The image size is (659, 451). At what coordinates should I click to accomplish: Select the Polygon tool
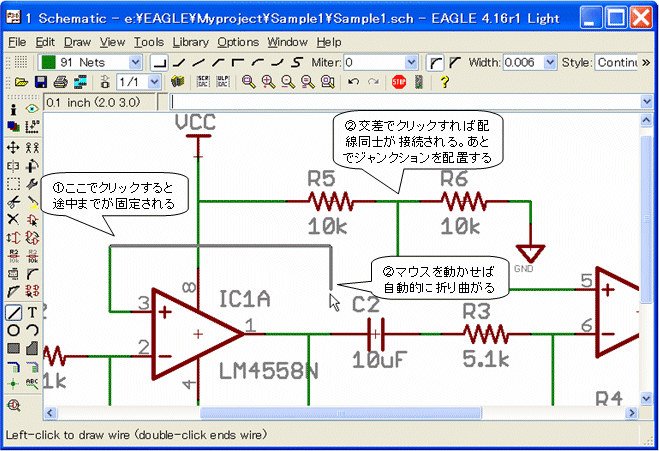(x=32, y=348)
